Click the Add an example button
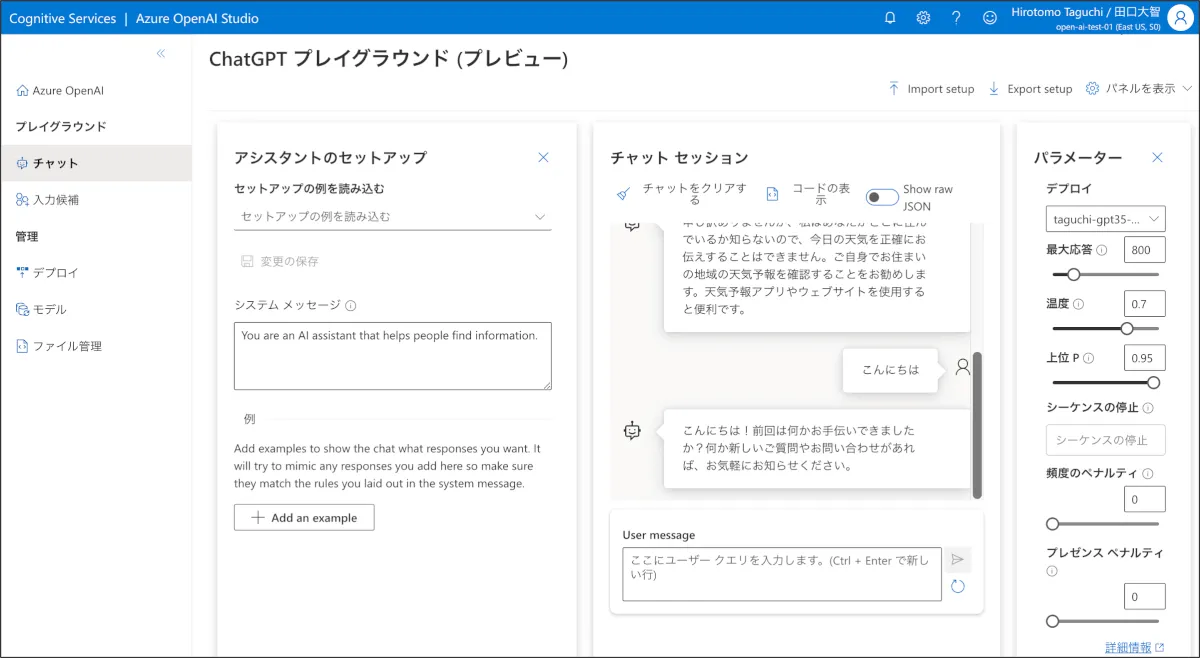The height and width of the screenshot is (658, 1200). (x=304, y=517)
